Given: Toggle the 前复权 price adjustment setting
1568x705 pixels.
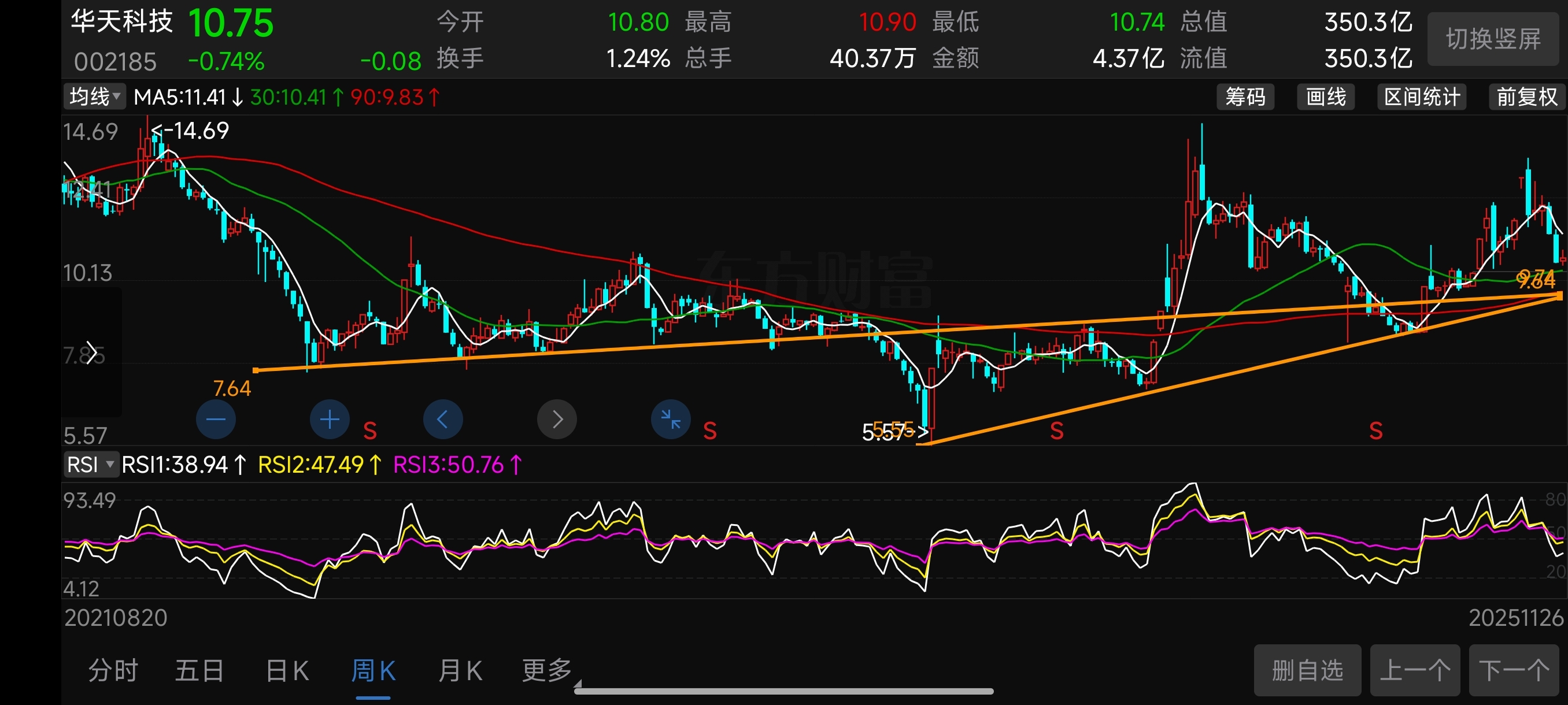Looking at the screenshot, I should pyautogui.click(x=1526, y=97).
